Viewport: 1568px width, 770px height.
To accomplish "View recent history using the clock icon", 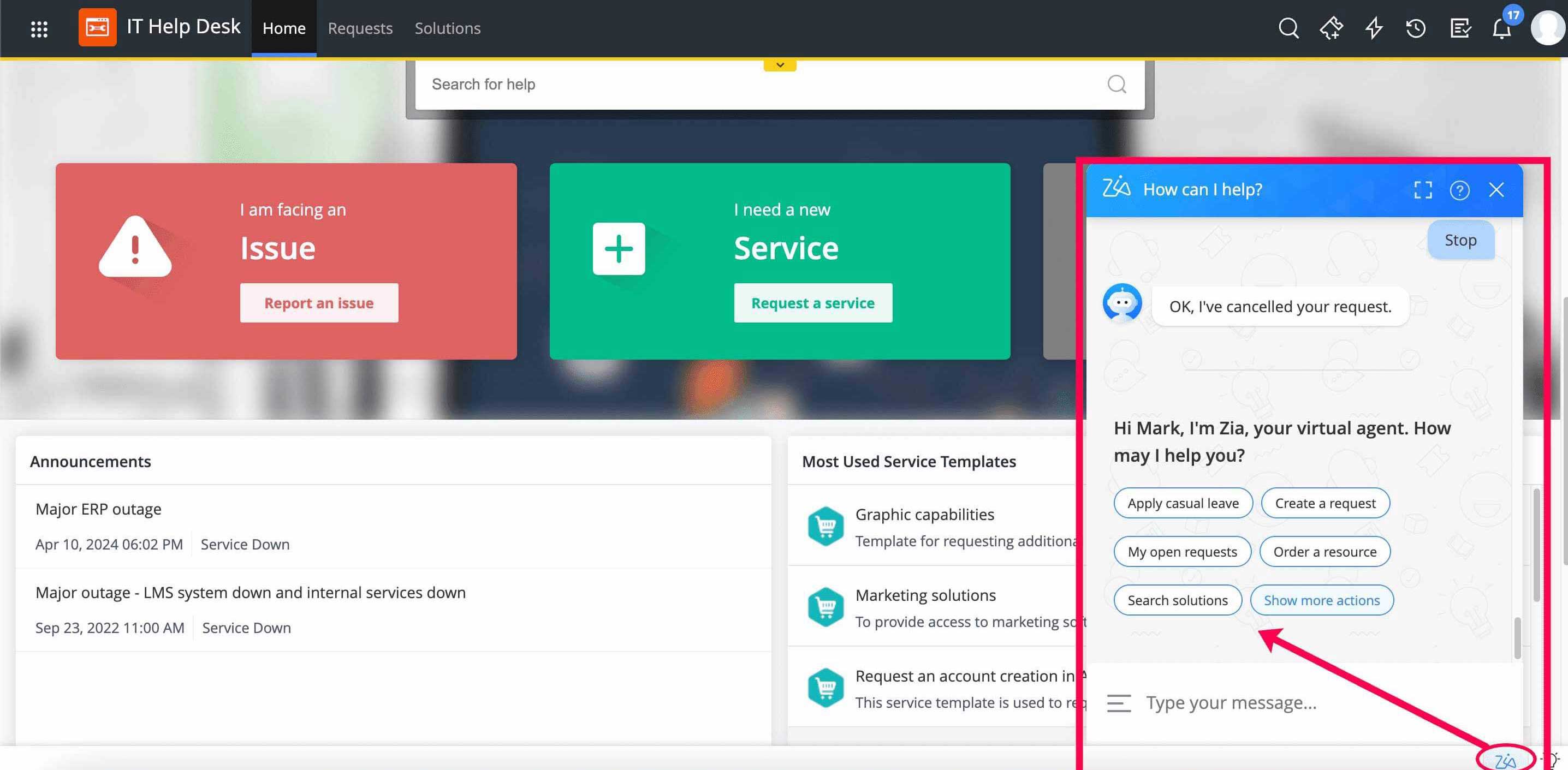I will [x=1416, y=28].
